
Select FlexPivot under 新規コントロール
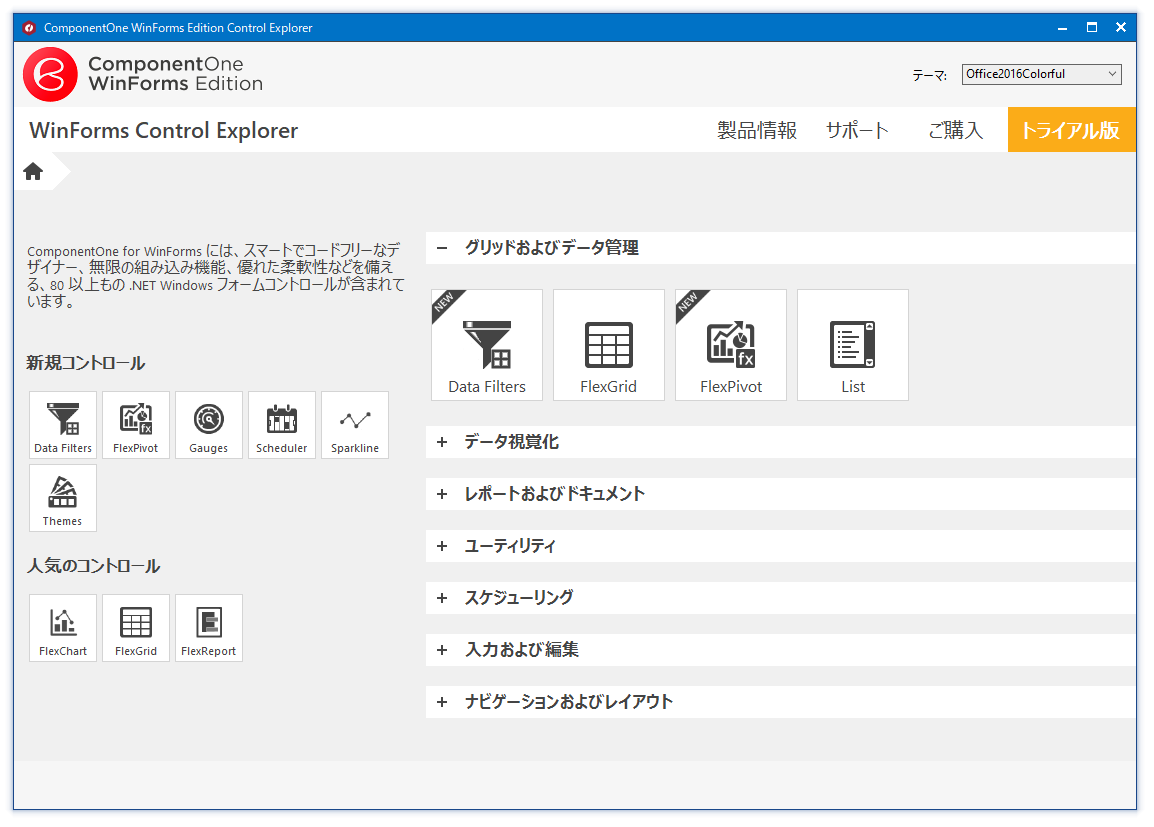click(136, 425)
